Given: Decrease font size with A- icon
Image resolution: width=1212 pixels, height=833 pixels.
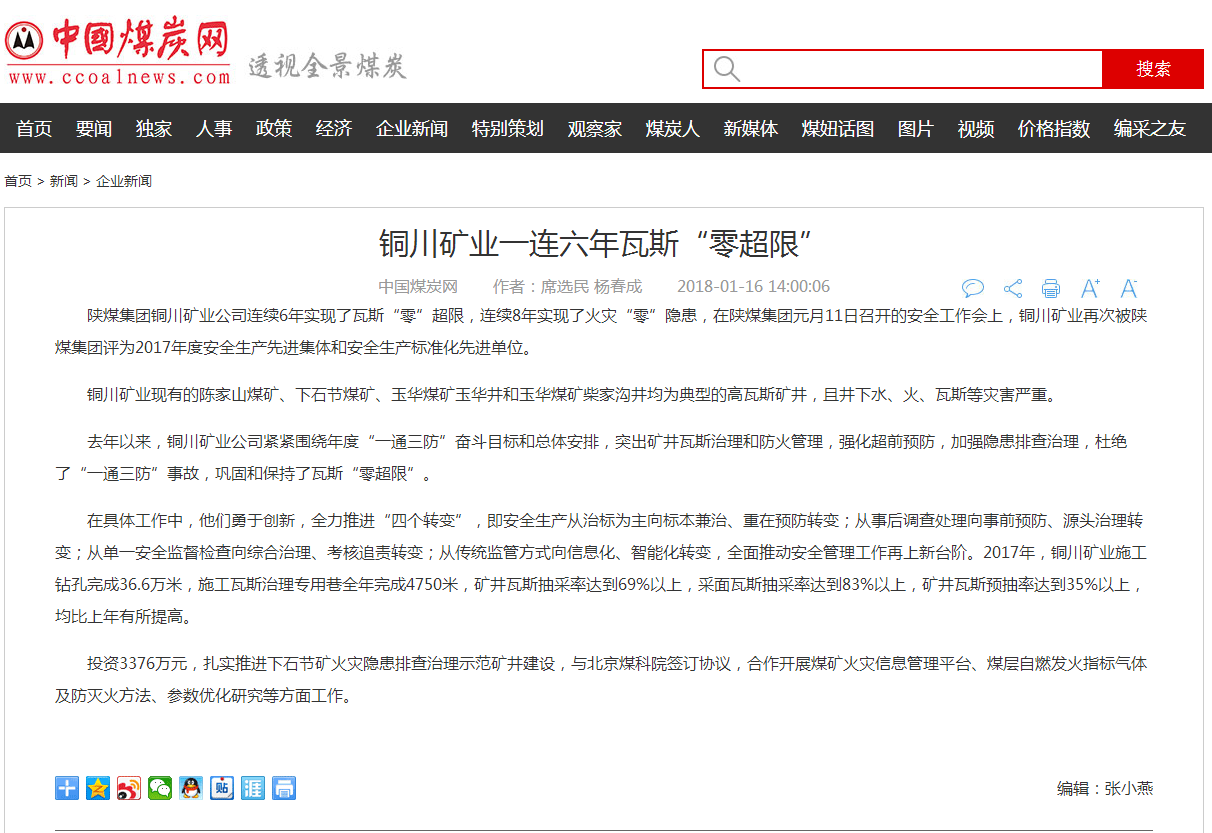Looking at the screenshot, I should click(1129, 289).
